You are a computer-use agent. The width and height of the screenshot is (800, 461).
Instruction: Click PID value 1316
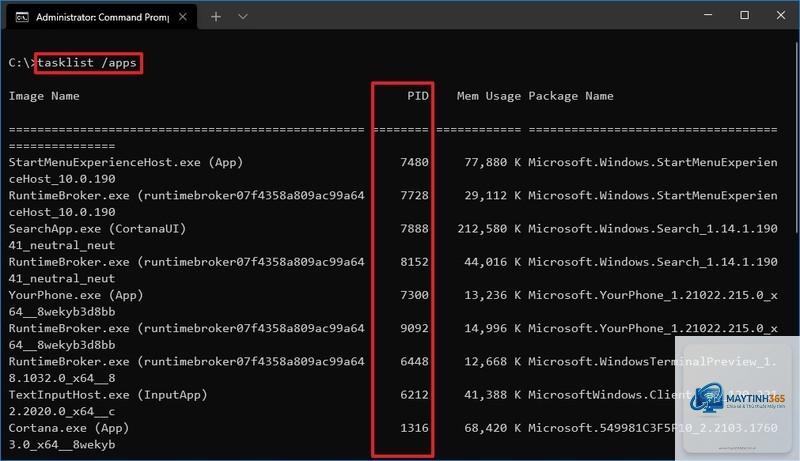point(414,428)
